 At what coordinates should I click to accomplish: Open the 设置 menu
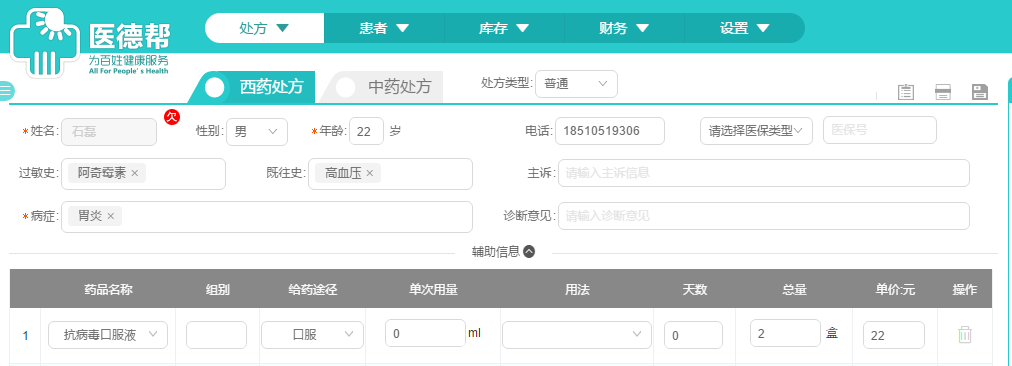click(745, 28)
